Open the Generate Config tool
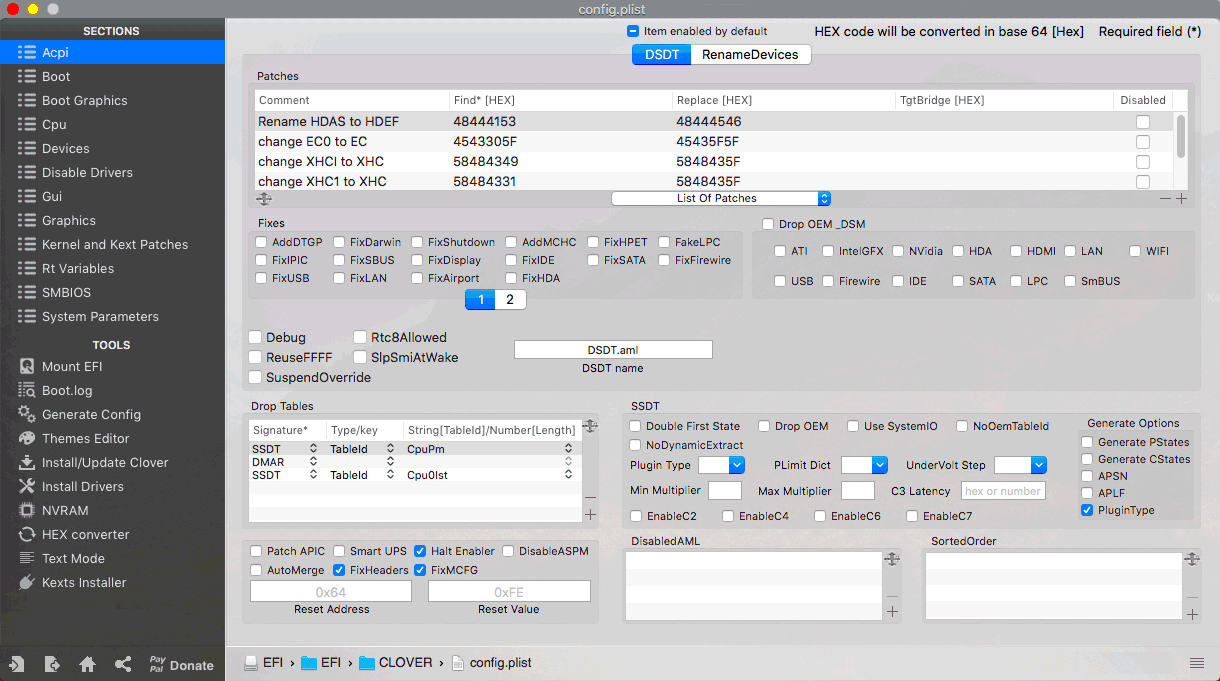The image size is (1220, 681). (92, 414)
